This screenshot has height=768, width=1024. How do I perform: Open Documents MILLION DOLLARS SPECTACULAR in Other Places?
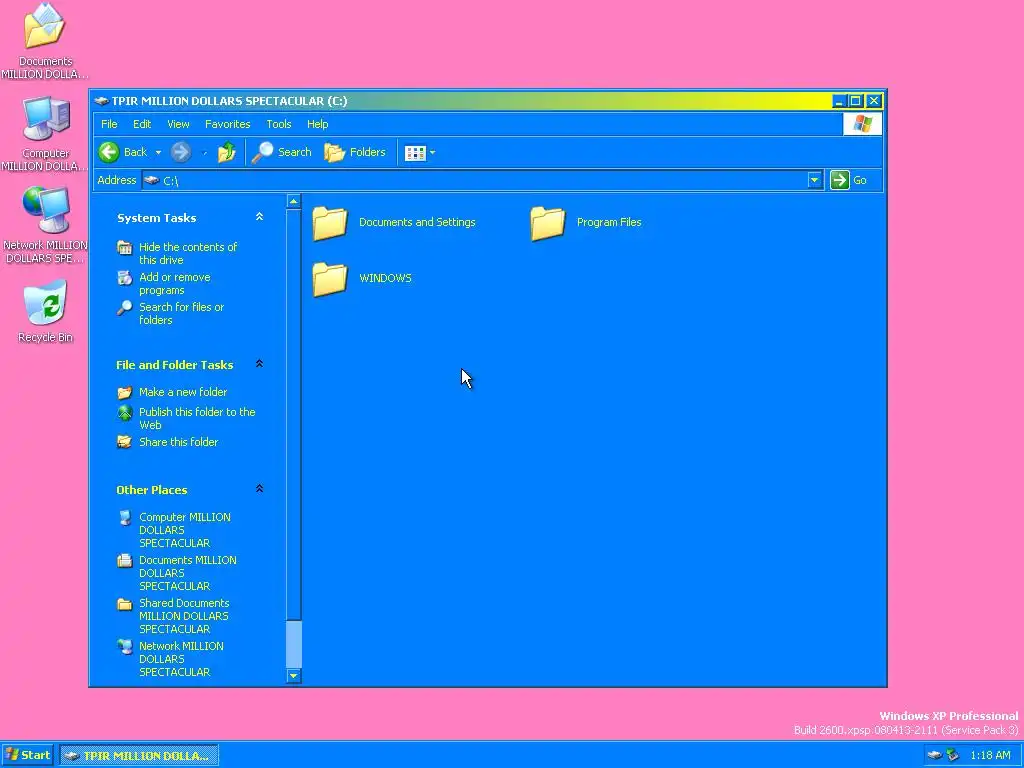pos(187,573)
